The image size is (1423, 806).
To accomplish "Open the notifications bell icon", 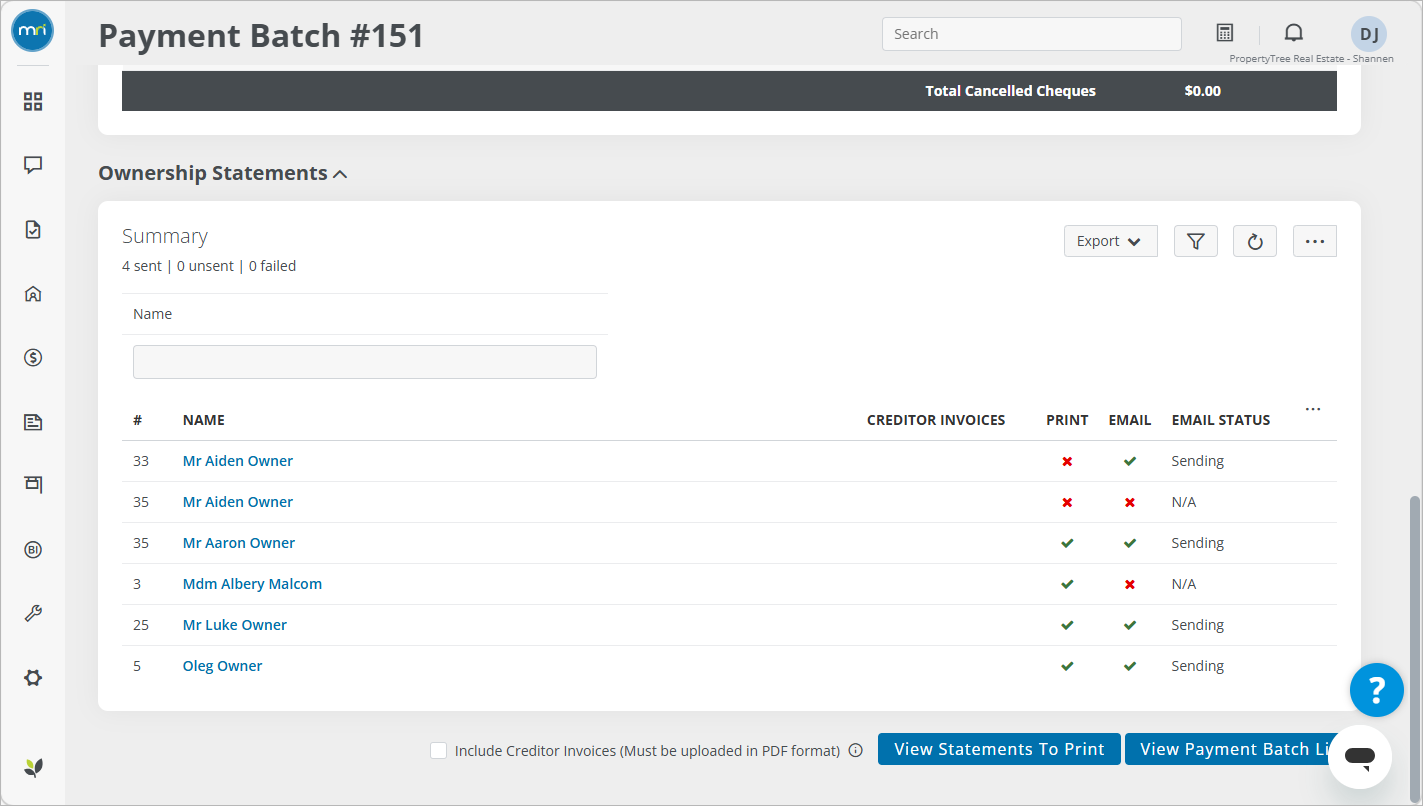I will [x=1294, y=33].
